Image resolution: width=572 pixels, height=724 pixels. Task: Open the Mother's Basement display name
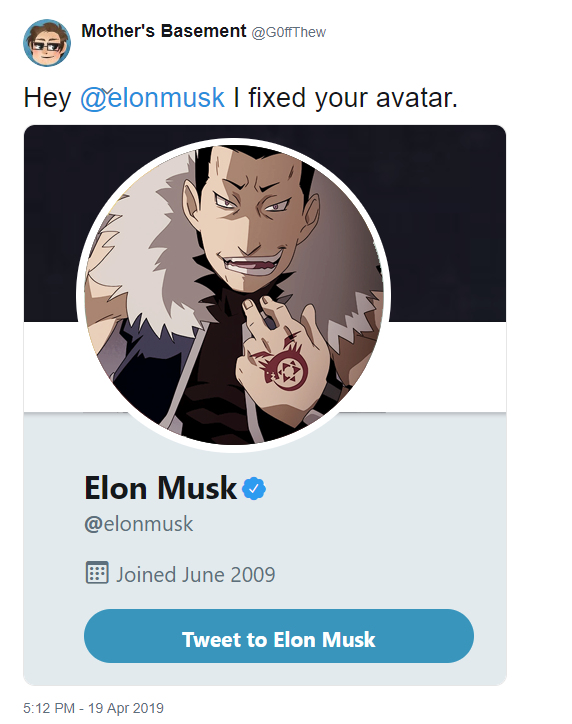pos(163,31)
